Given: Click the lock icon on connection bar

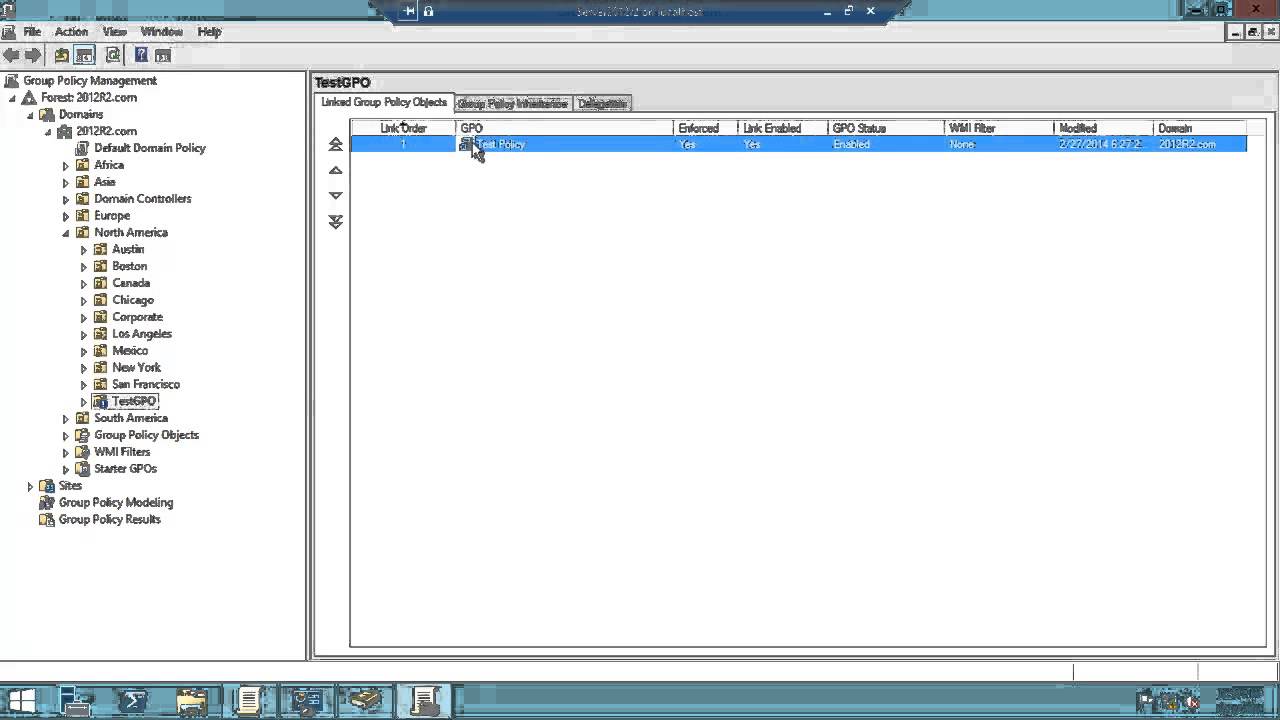Looking at the screenshot, I should tap(428, 11).
